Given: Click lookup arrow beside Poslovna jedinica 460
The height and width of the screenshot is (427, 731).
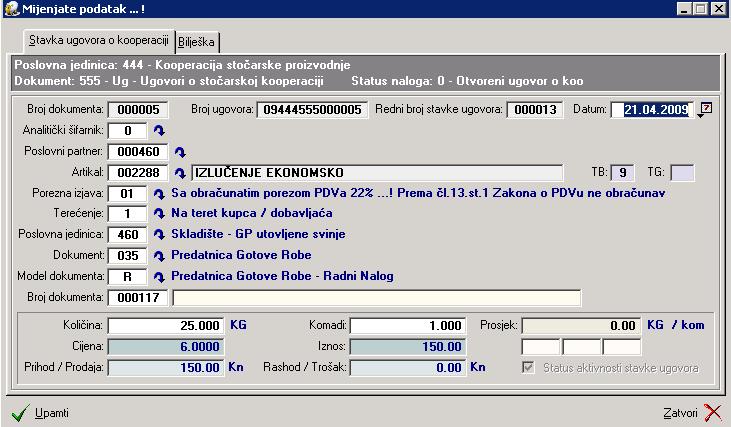Looking at the screenshot, I should click(x=159, y=235).
